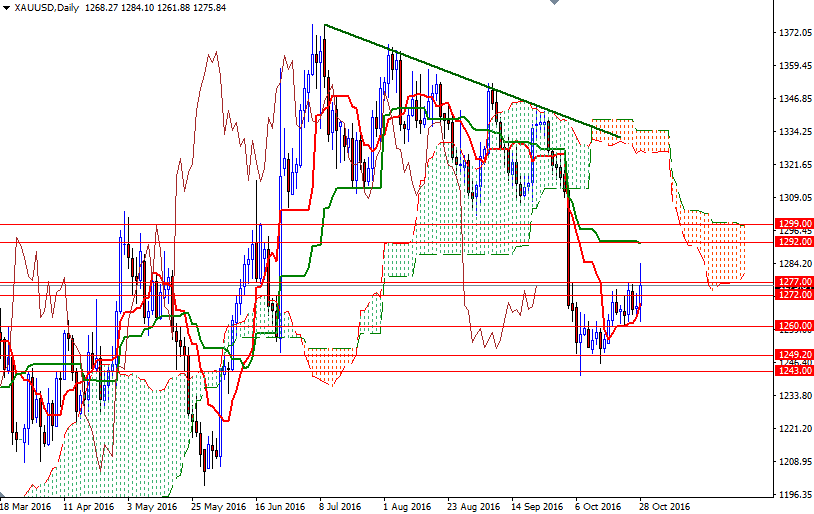Click the small triangle marker at bottom-left corner
This screenshot has width=814, height=514.
click(x=3, y=494)
